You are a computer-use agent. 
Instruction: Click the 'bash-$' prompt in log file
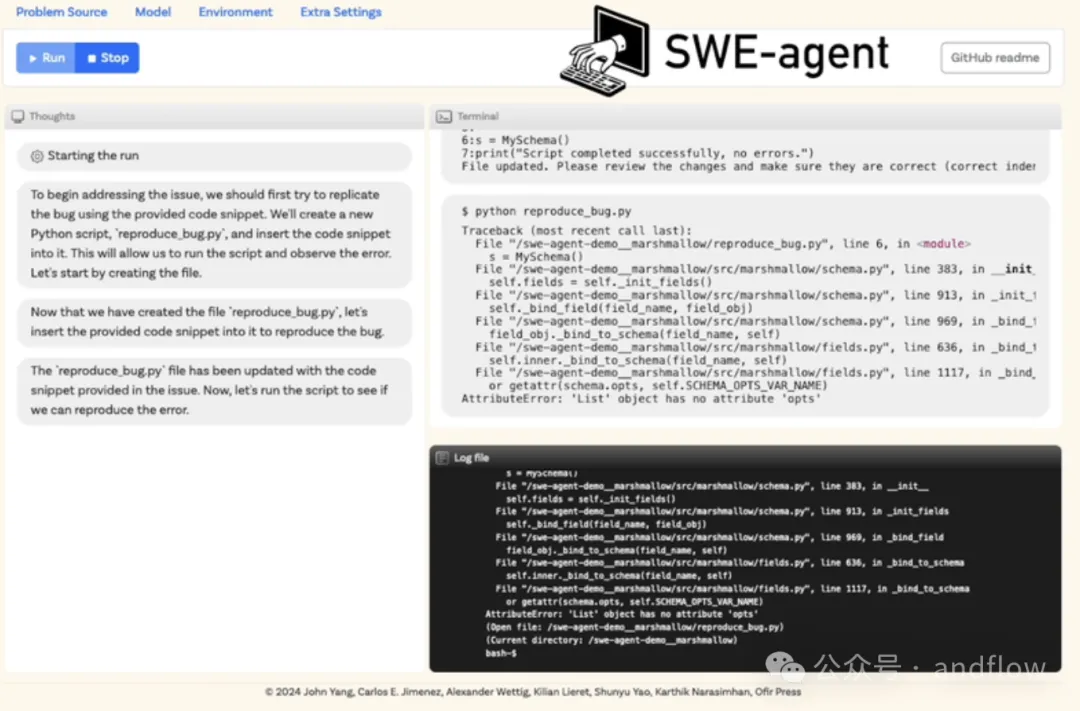coord(501,653)
